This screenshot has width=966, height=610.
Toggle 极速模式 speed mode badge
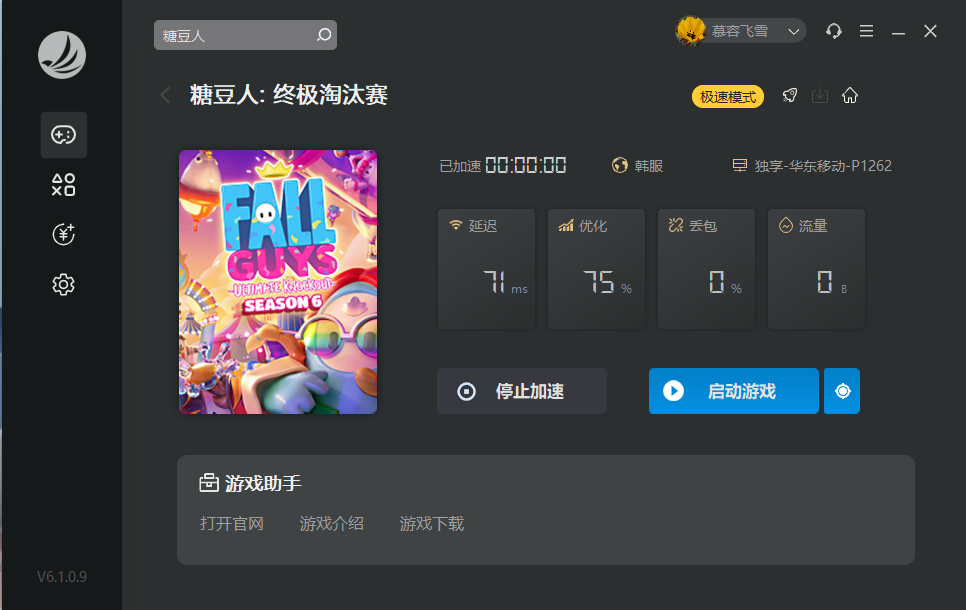point(728,97)
